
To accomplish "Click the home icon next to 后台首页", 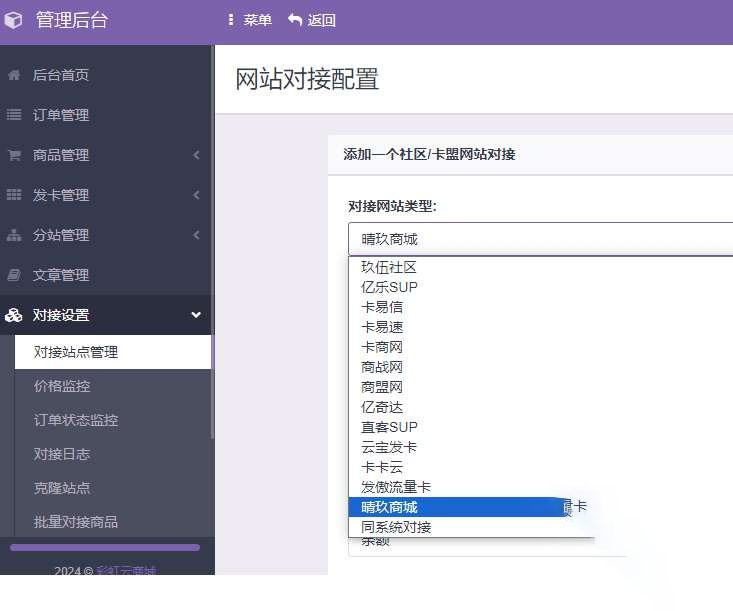I will [x=14, y=75].
